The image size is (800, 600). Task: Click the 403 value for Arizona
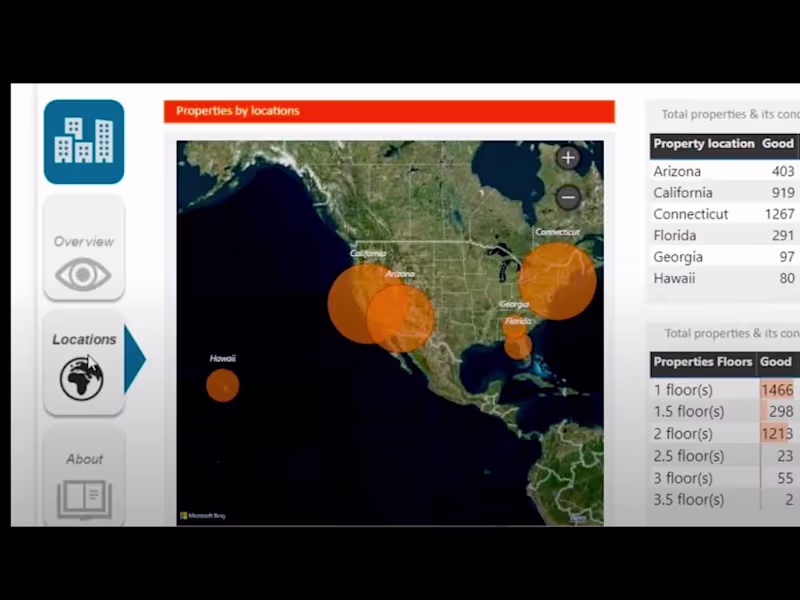[x=783, y=171]
